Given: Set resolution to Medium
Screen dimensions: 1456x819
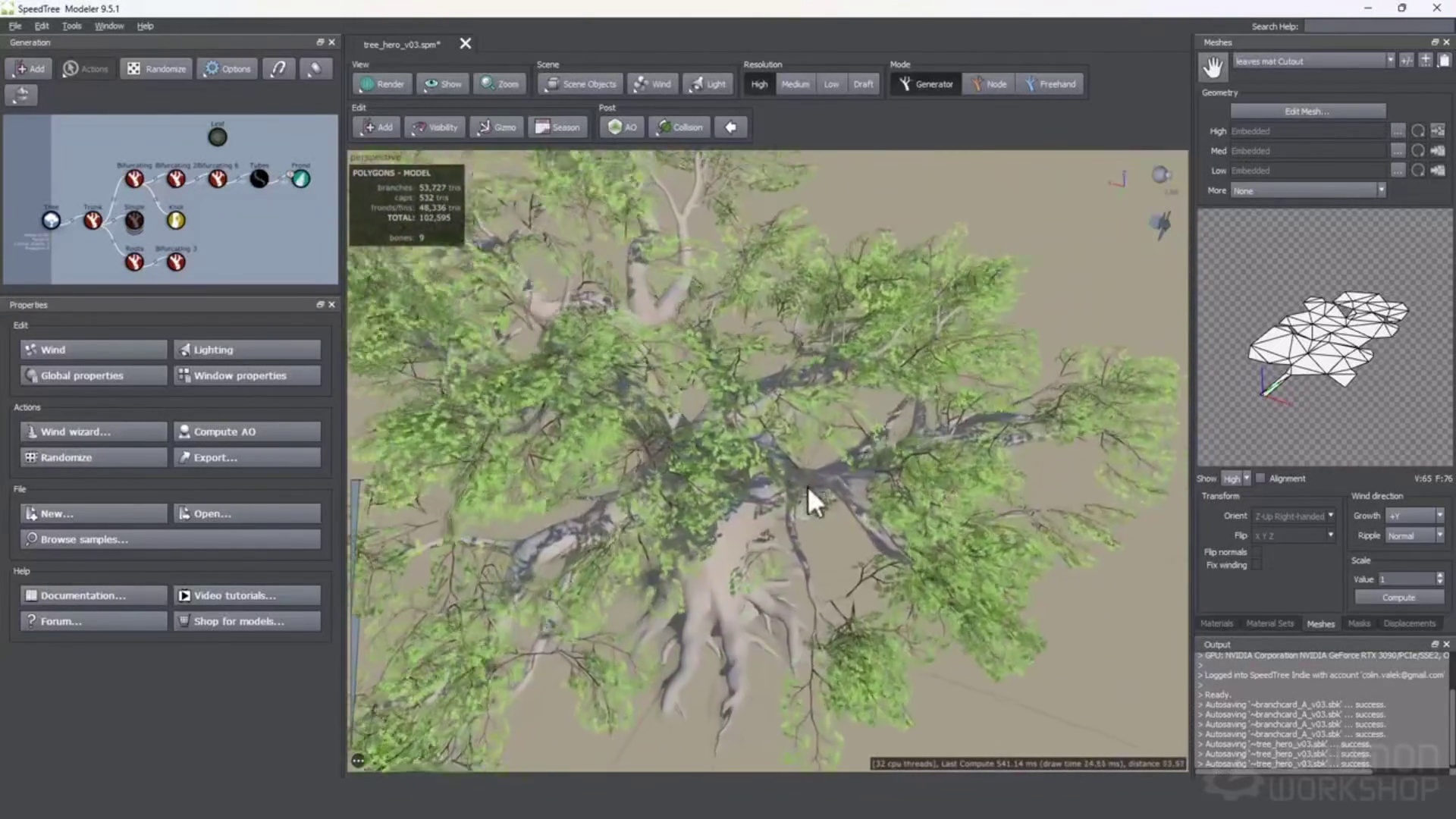Looking at the screenshot, I should pos(795,84).
